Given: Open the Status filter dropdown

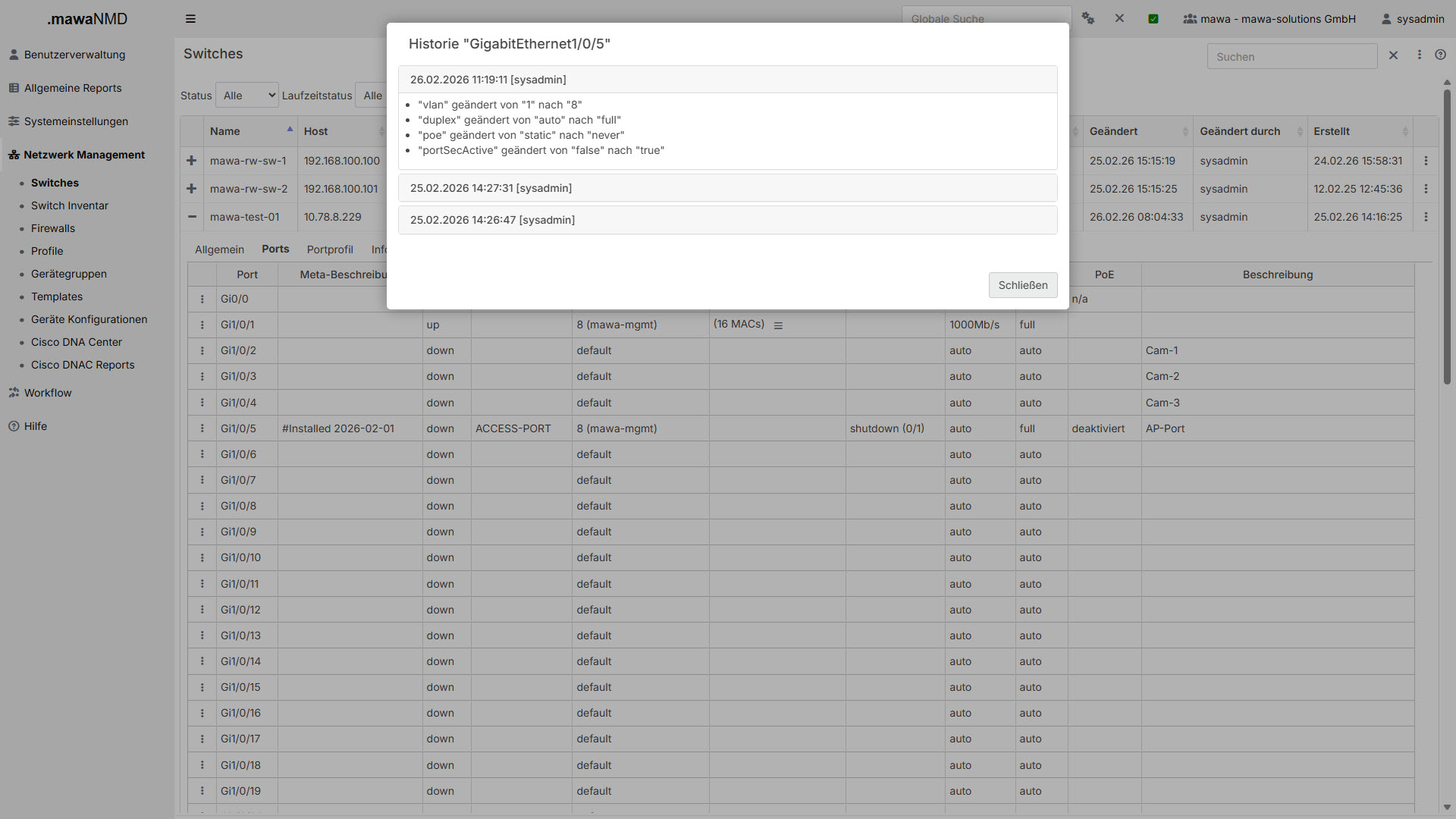Looking at the screenshot, I should pyautogui.click(x=247, y=96).
